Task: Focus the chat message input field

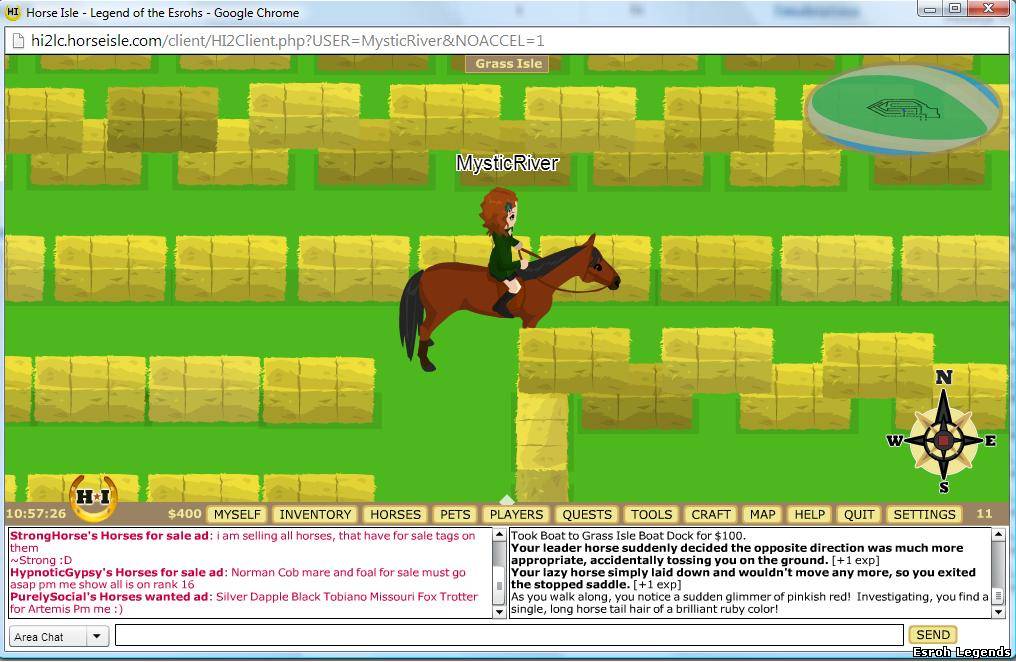Action: [509, 635]
